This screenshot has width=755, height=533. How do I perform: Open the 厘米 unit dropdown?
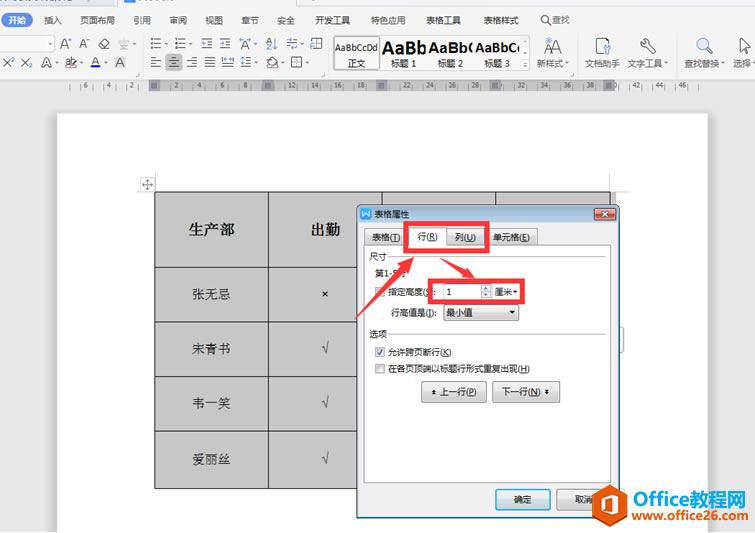pos(506,292)
